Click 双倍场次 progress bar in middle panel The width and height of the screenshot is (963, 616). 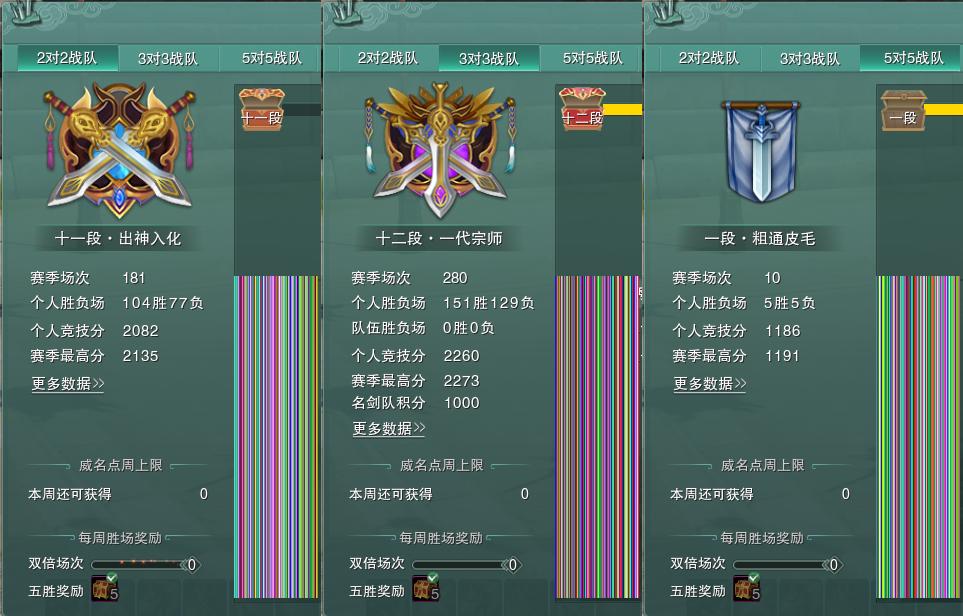tap(467, 564)
